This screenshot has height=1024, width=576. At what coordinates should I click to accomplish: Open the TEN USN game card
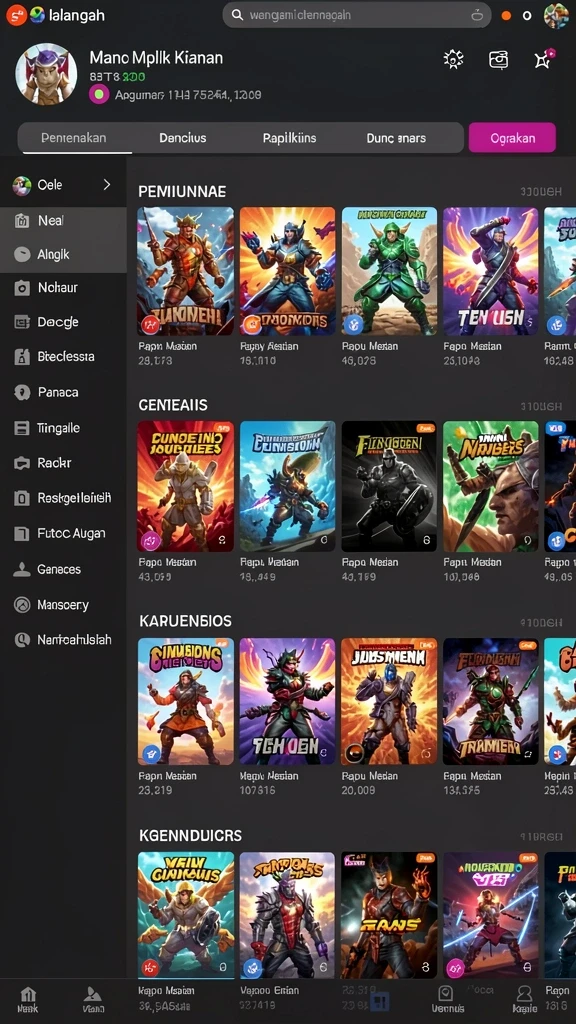tap(490, 271)
